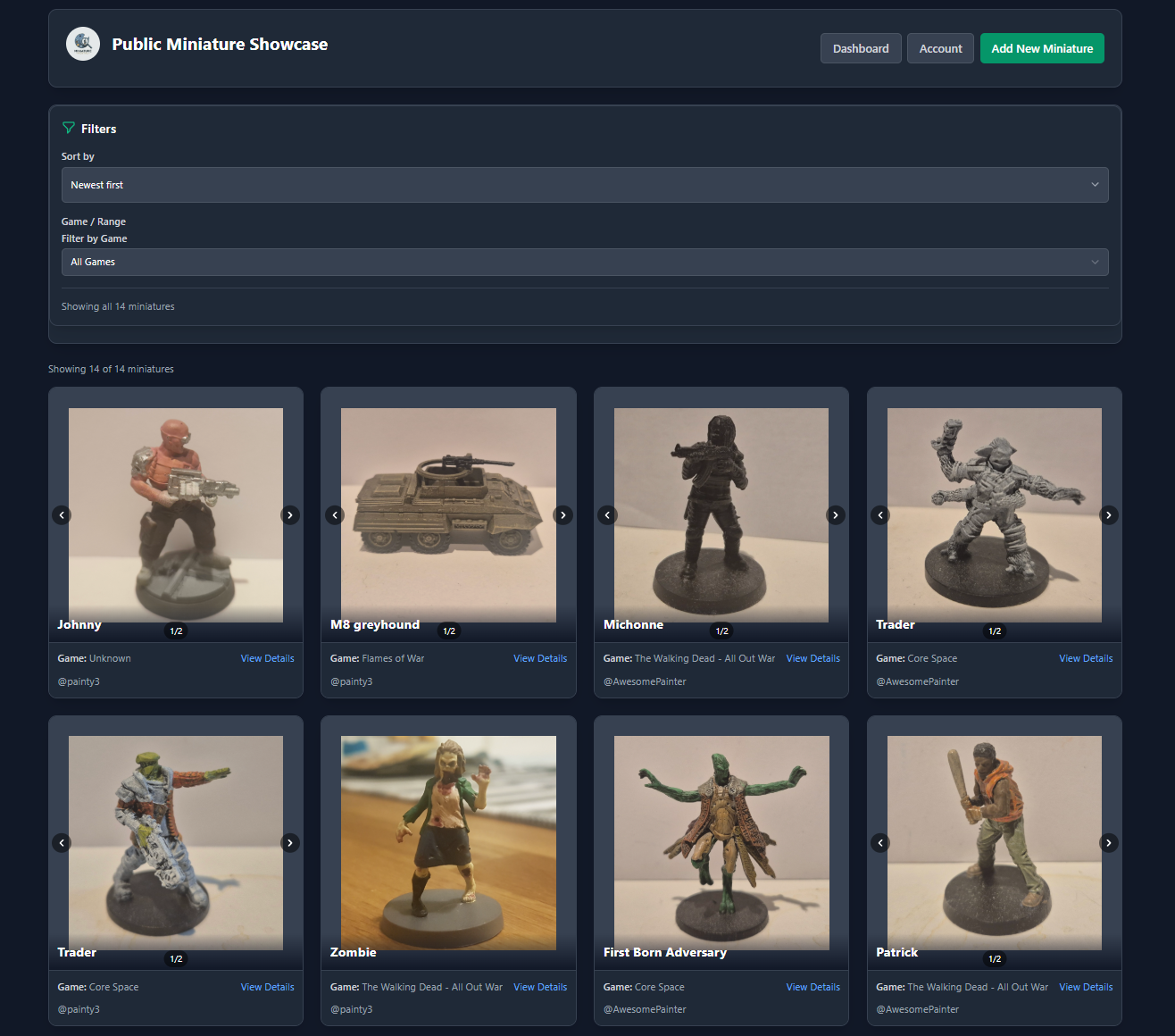Go to the Dashboard
1175x1036 pixels.
(x=860, y=48)
